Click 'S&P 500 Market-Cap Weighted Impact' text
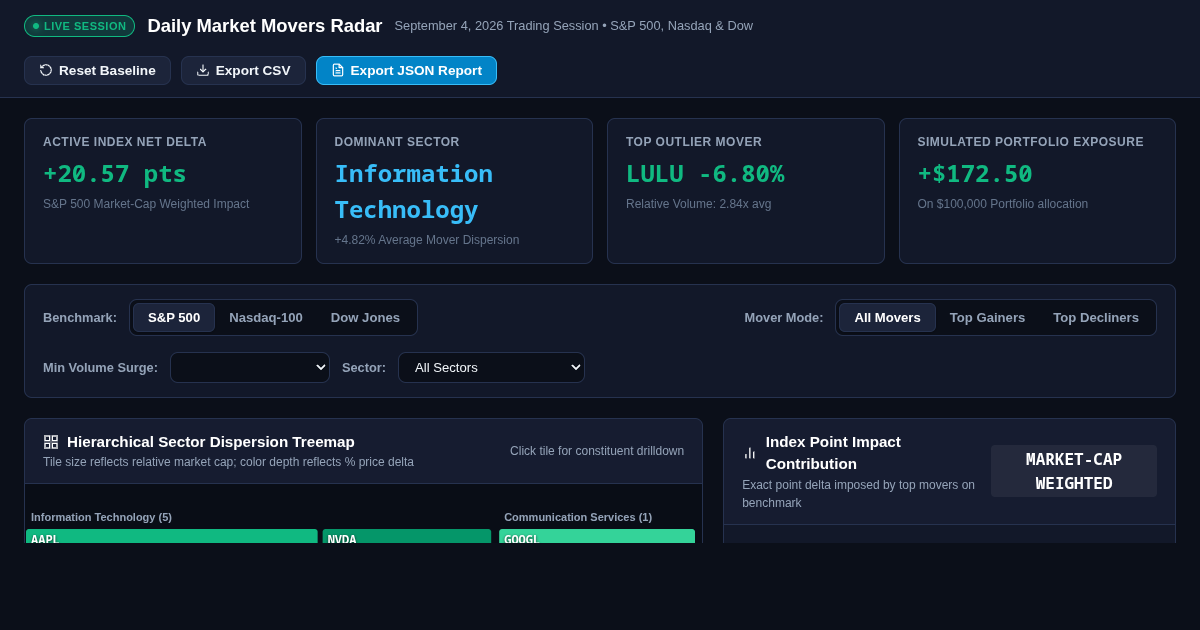 point(146,204)
